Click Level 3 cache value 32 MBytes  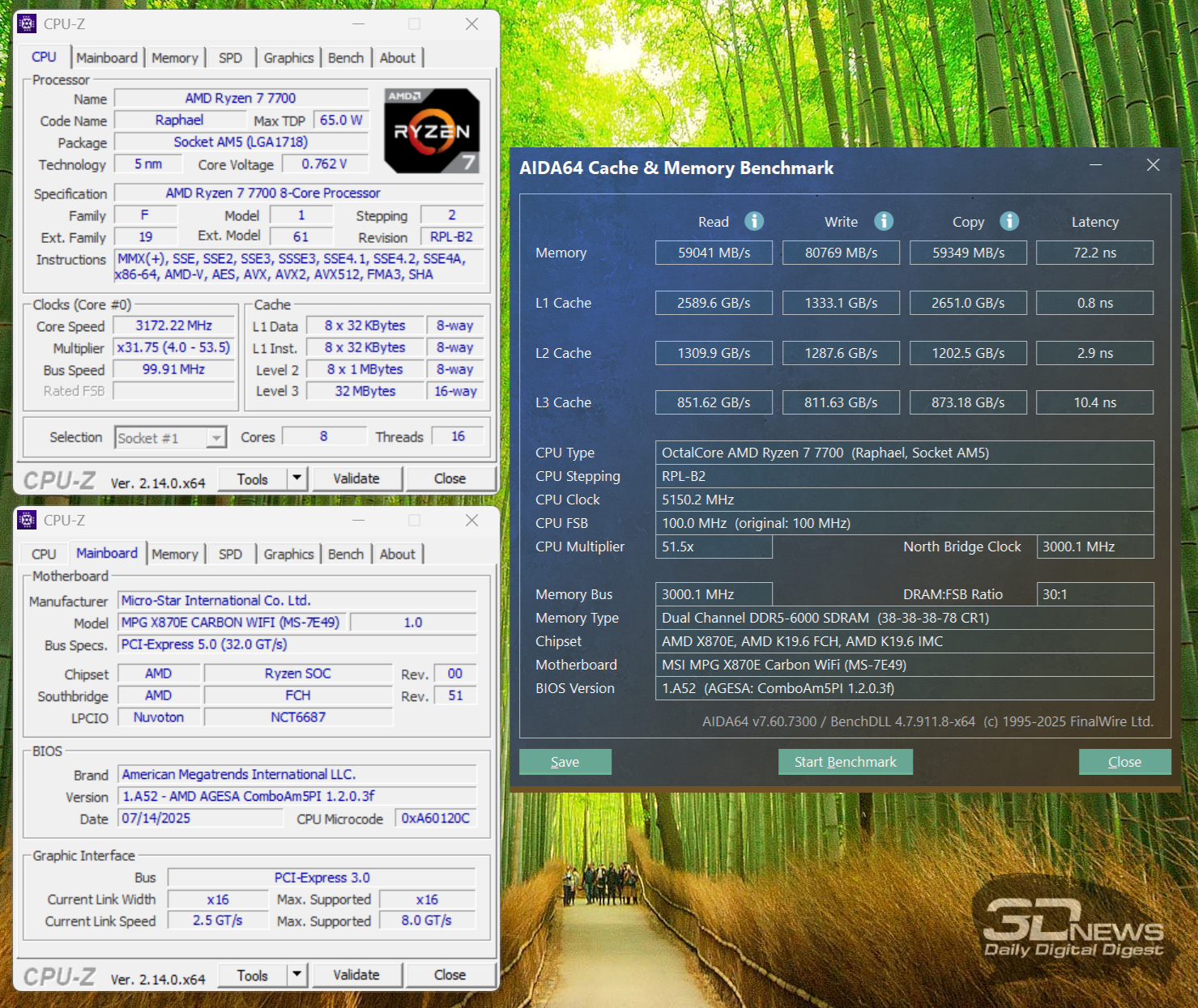point(365,391)
